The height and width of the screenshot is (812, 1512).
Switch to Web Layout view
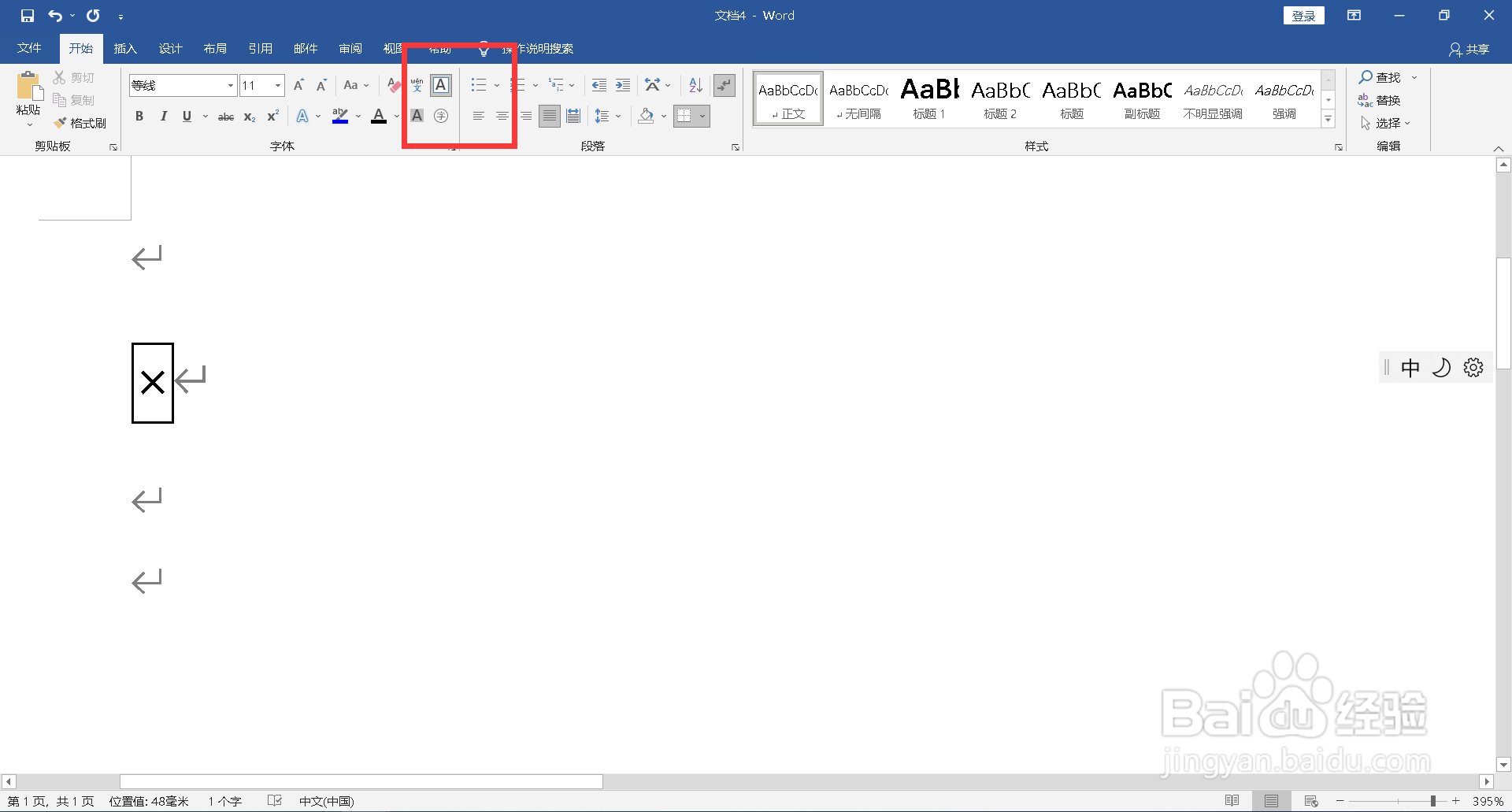[1311, 801]
